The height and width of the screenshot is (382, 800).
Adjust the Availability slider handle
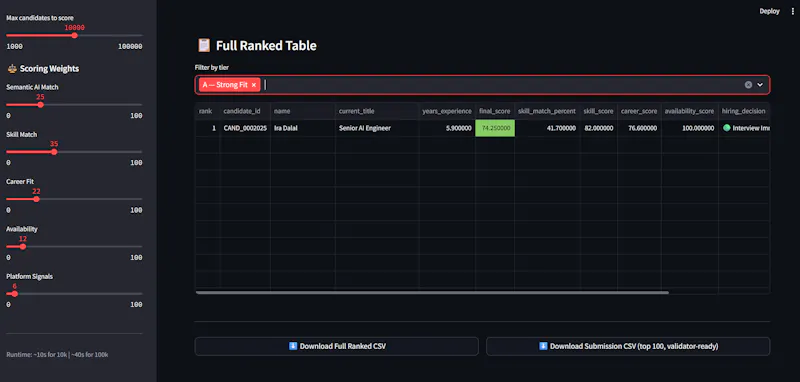tap(22, 246)
